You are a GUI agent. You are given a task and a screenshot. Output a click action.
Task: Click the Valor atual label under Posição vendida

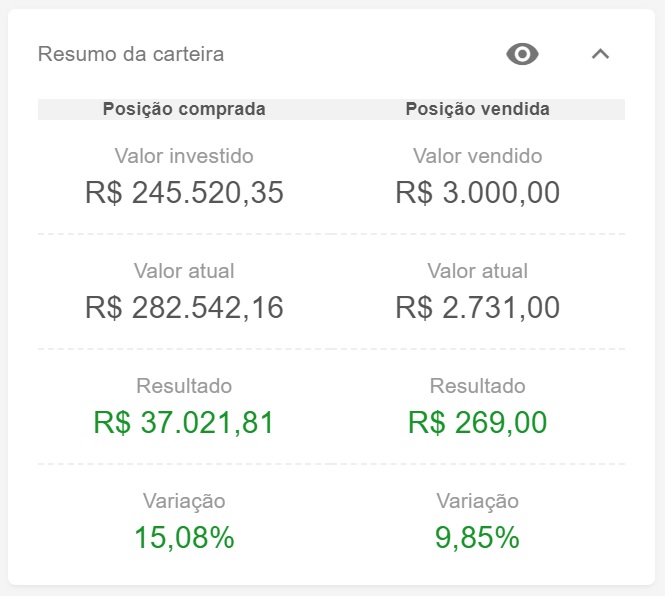[x=477, y=271]
